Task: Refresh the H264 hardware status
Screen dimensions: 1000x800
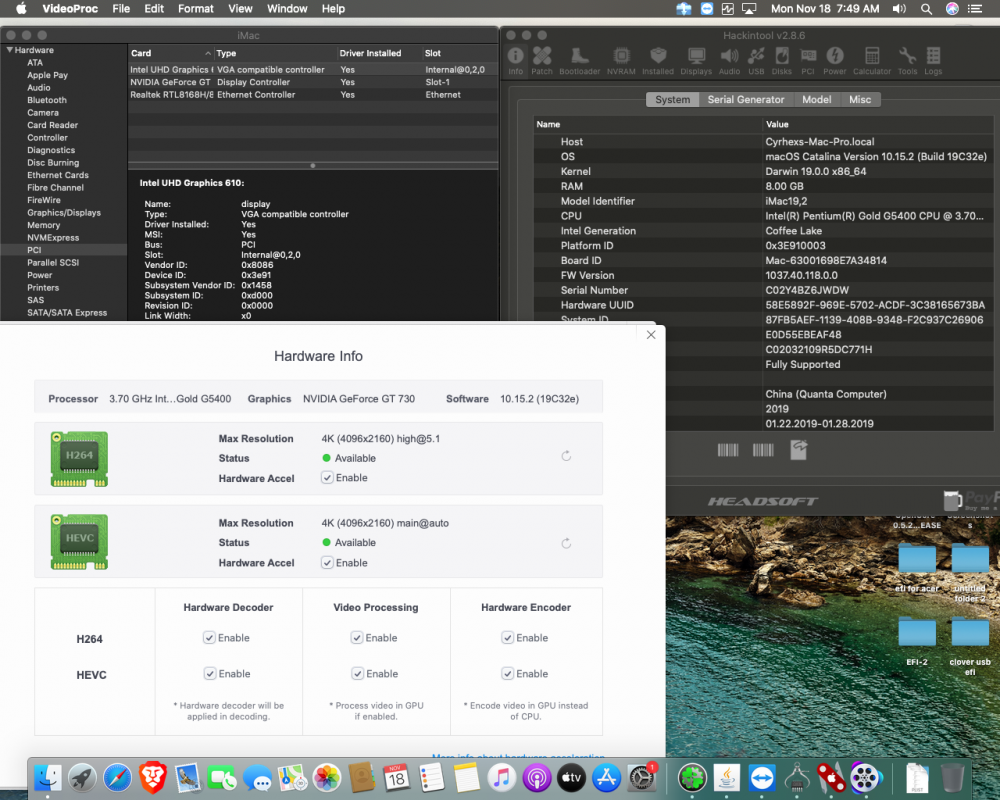Action: pyautogui.click(x=566, y=456)
